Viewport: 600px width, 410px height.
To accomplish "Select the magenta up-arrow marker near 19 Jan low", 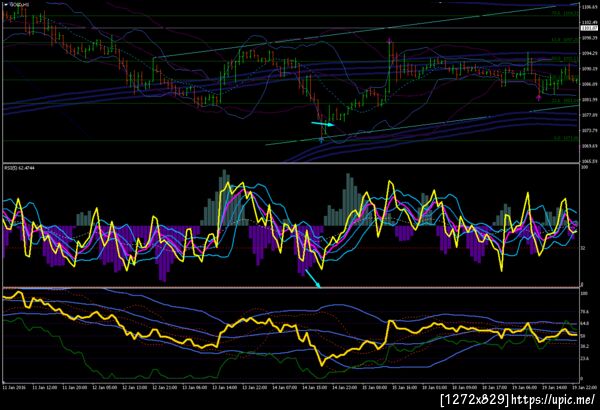I will 539,98.
